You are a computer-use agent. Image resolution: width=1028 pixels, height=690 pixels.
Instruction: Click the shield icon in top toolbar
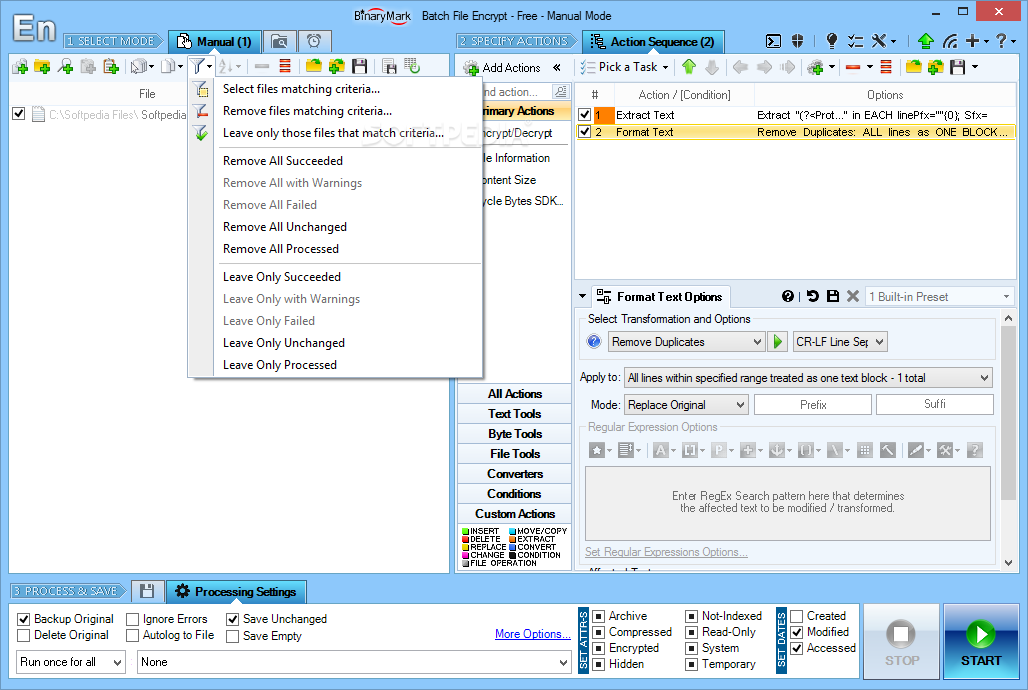coord(797,41)
